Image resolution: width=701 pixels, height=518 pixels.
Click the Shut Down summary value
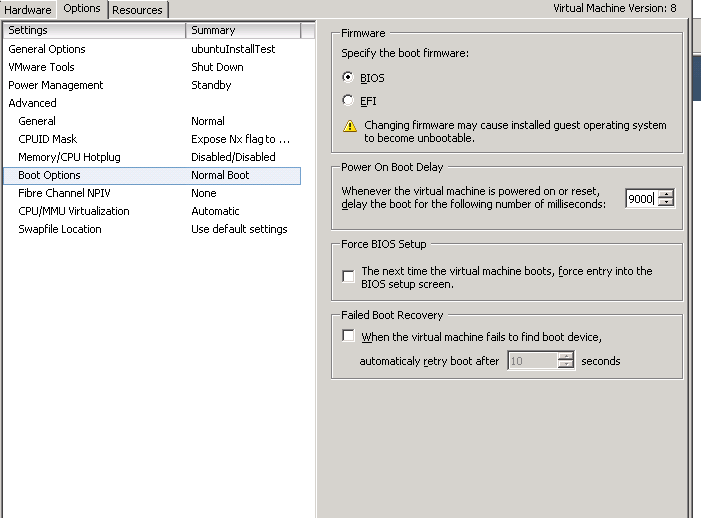[217, 67]
